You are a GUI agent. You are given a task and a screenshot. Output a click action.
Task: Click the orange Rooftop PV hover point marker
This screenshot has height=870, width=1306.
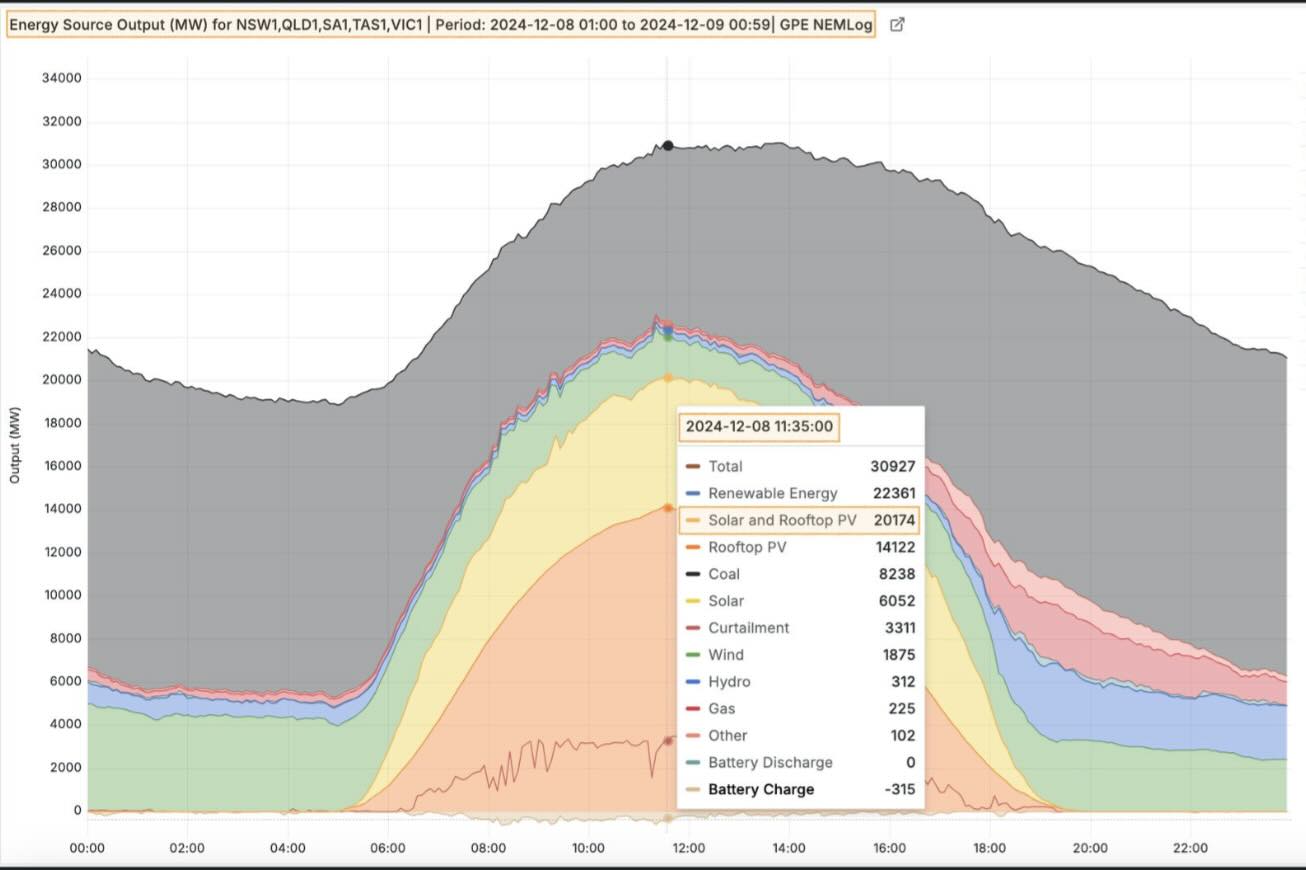[x=668, y=508]
